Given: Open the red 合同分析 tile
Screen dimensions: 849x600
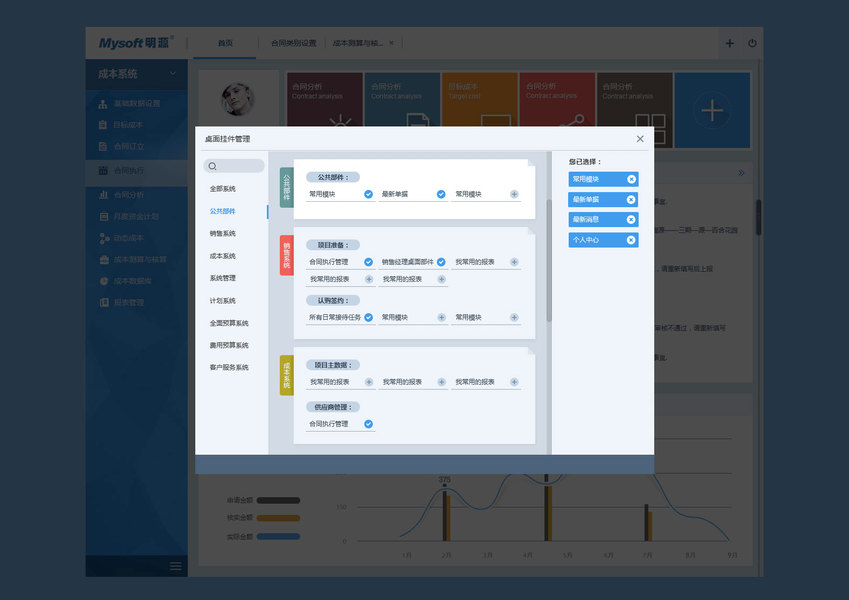Looking at the screenshot, I should (557, 100).
